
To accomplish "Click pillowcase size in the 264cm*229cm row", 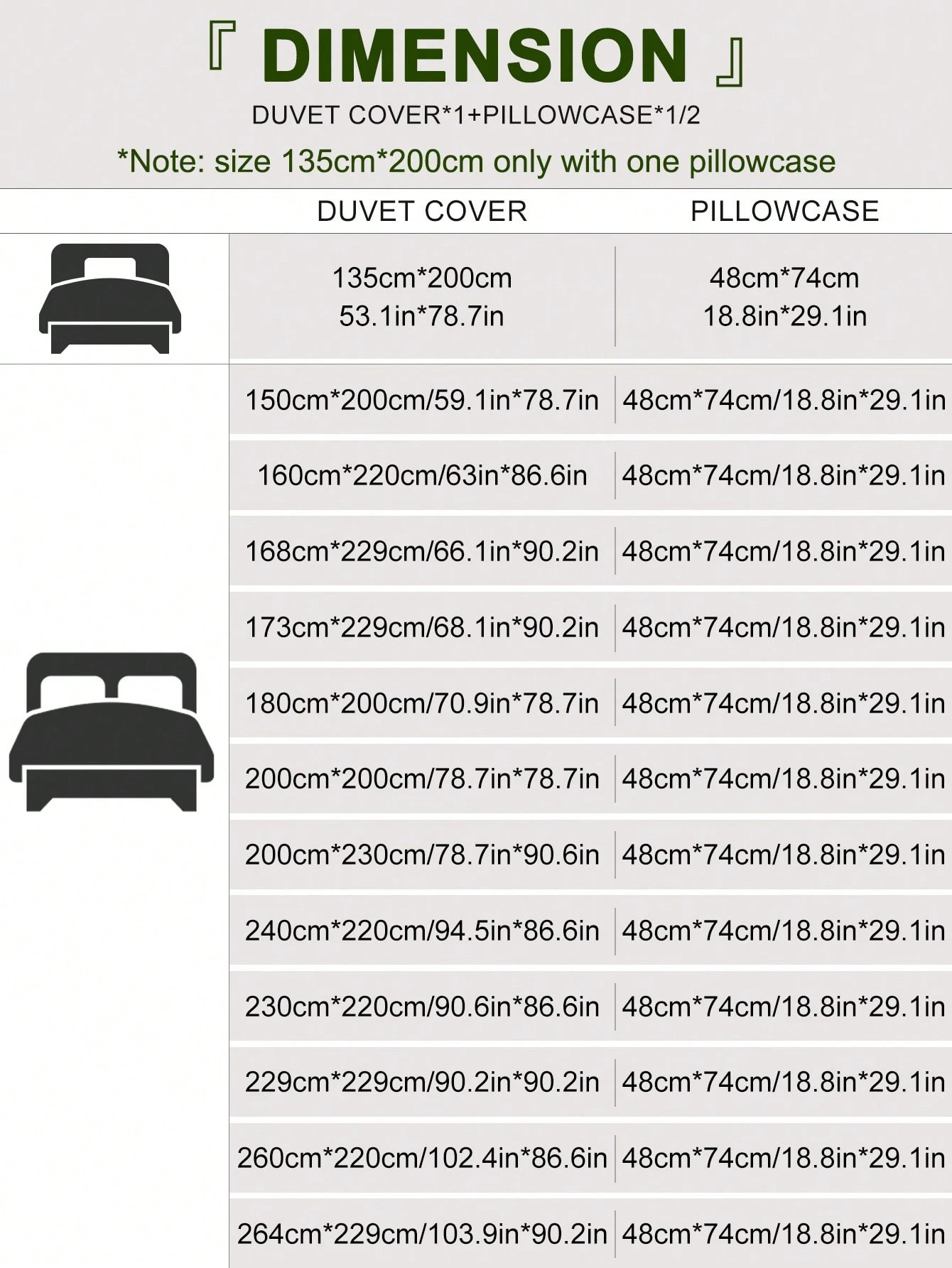I will click(x=784, y=1234).
